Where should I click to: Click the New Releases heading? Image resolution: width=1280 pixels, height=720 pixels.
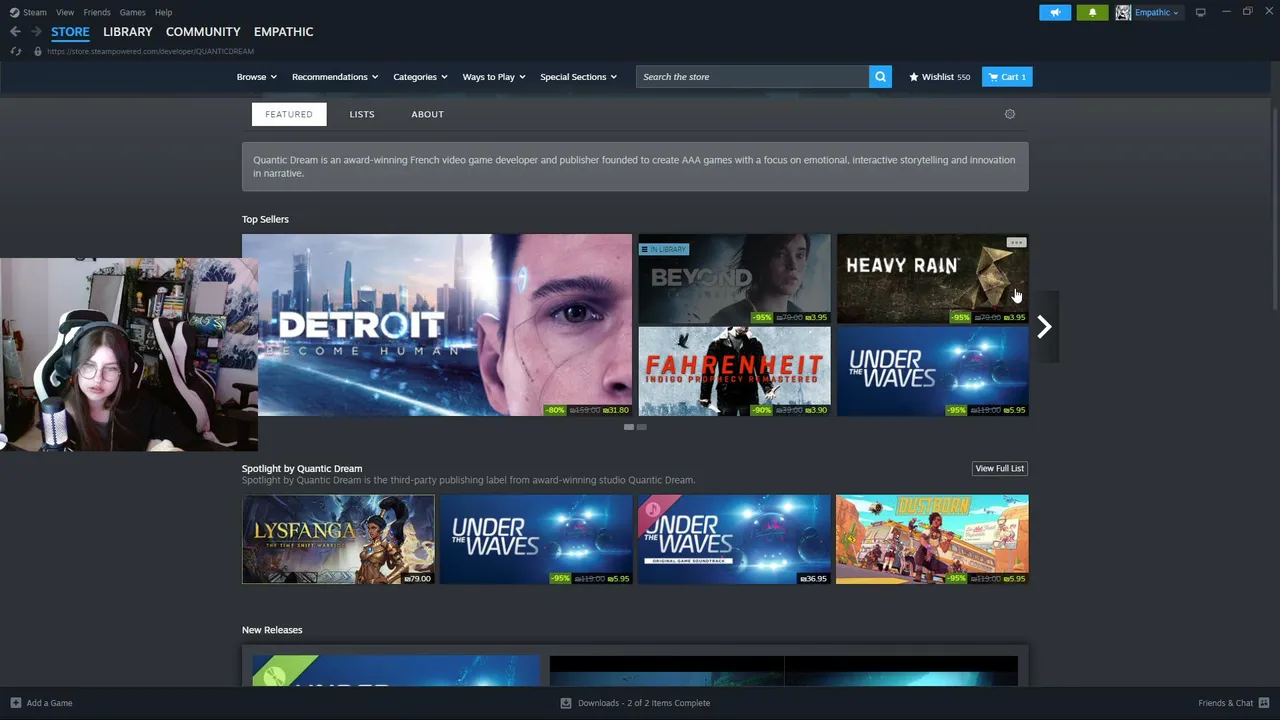[x=272, y=630]
